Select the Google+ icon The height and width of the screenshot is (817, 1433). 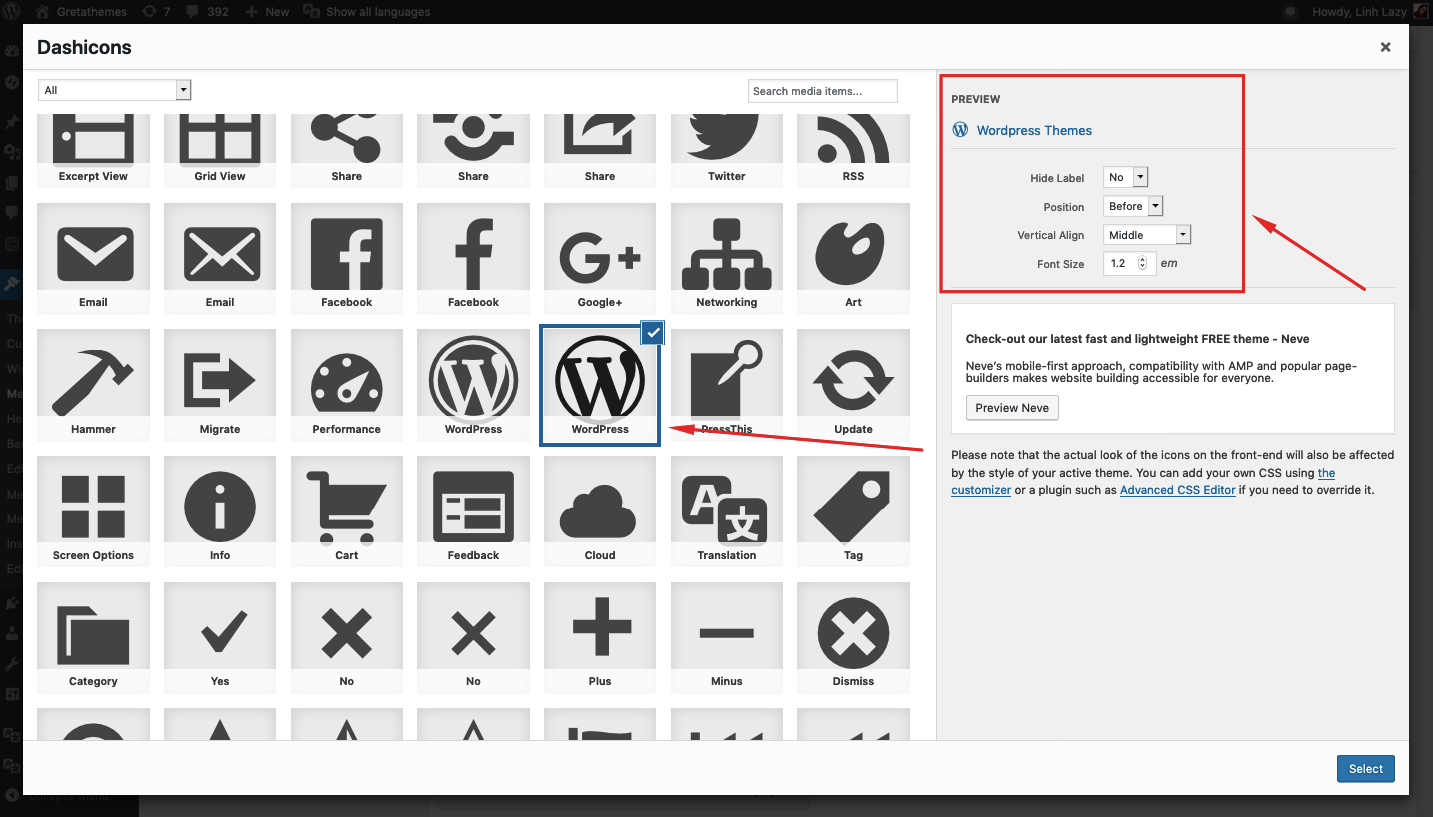[x=600, y=259]
